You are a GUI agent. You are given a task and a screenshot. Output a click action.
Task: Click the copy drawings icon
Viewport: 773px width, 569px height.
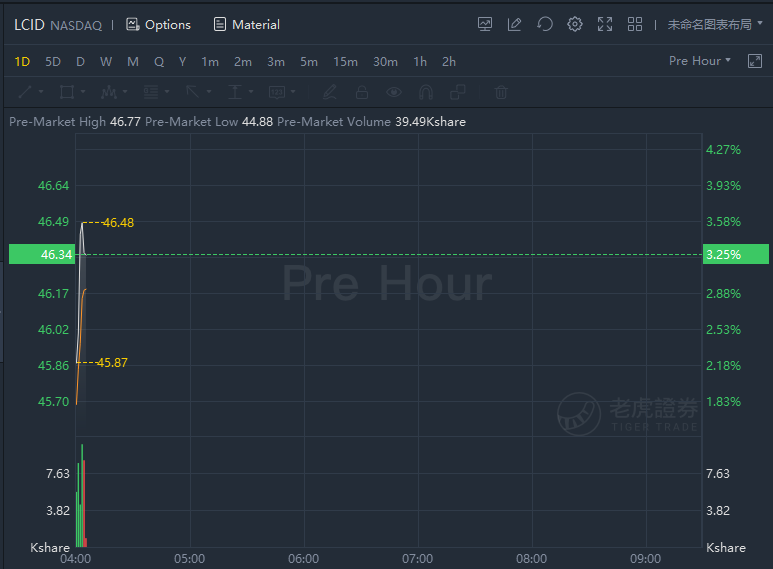click(458, 92)
